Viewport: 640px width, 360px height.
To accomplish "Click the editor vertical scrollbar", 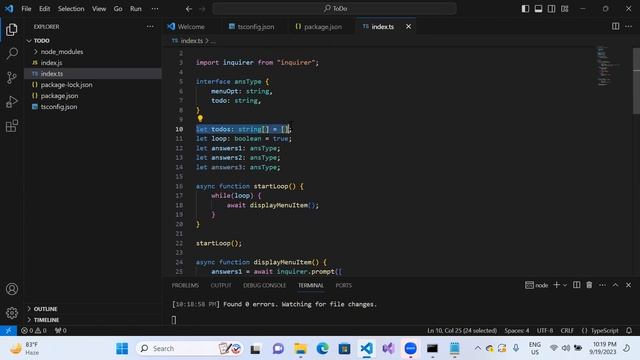I will tap(636, 82).
